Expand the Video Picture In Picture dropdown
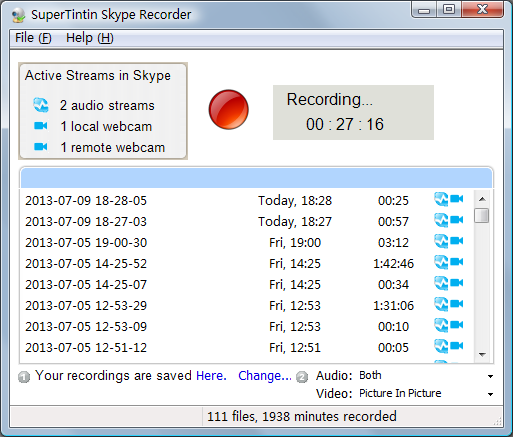The width and height of the screenshot is (513, 437). [x=426, y=394]
